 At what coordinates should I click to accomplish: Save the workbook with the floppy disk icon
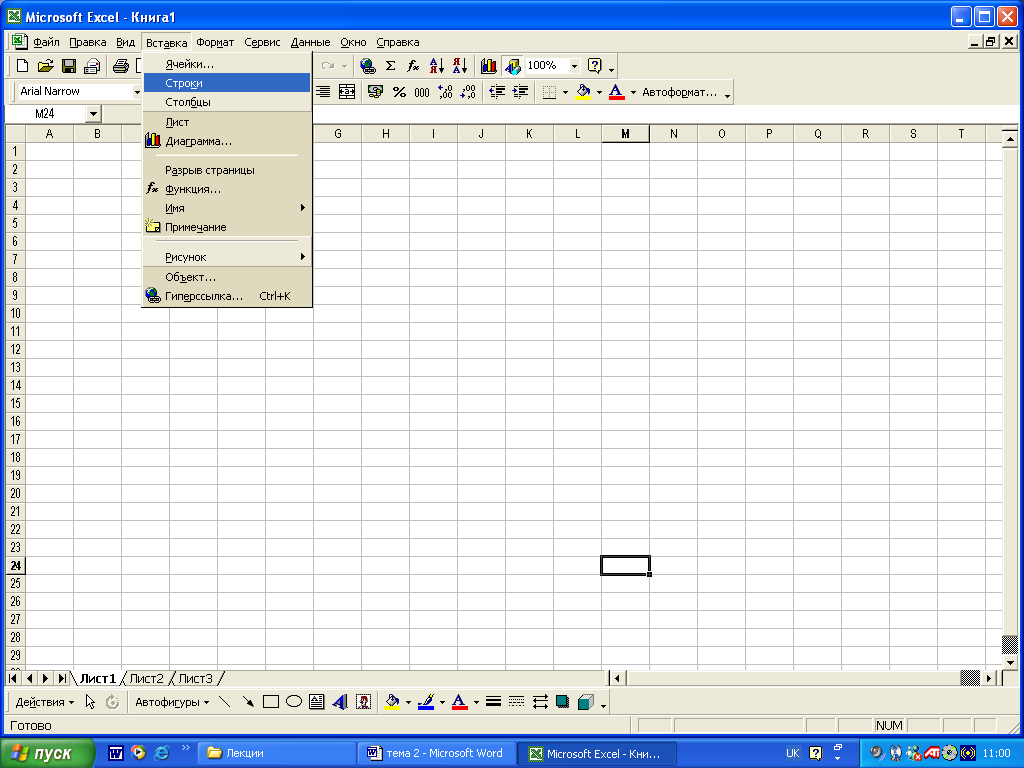[69, 66]
